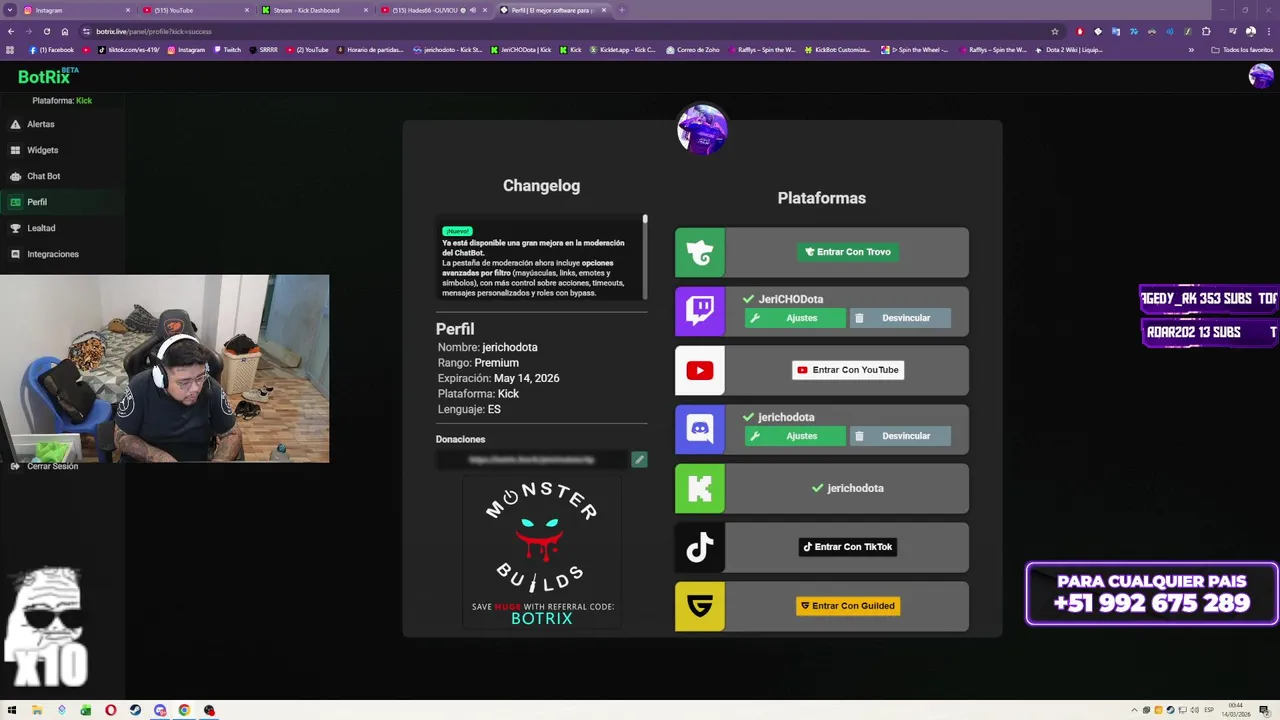Click the jerichodota Kick account label
This screenshot has width=1280, height=720.
click(x=847, y=488)
